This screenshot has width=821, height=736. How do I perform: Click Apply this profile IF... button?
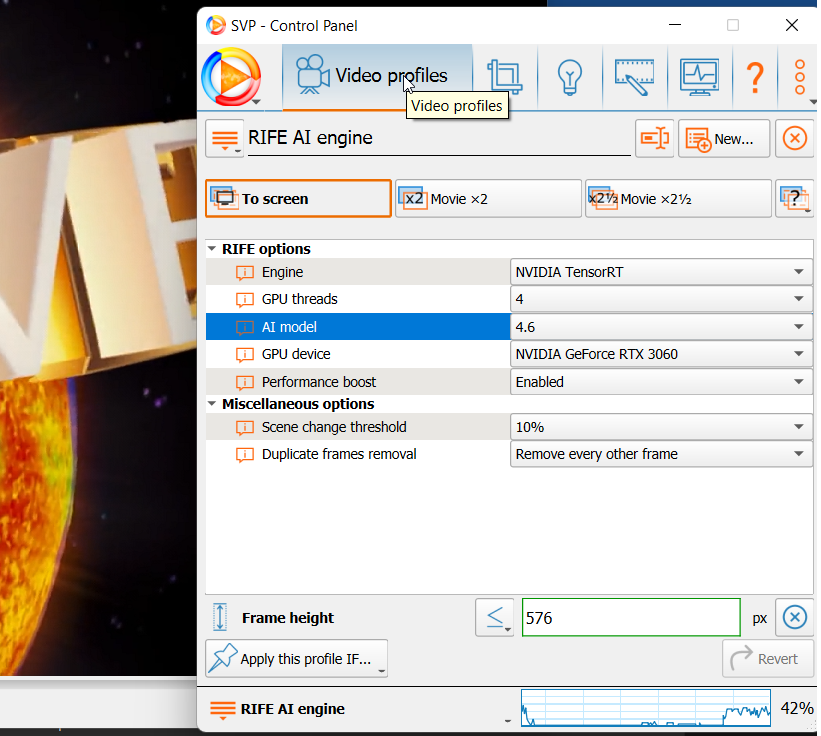click(296, 659)
